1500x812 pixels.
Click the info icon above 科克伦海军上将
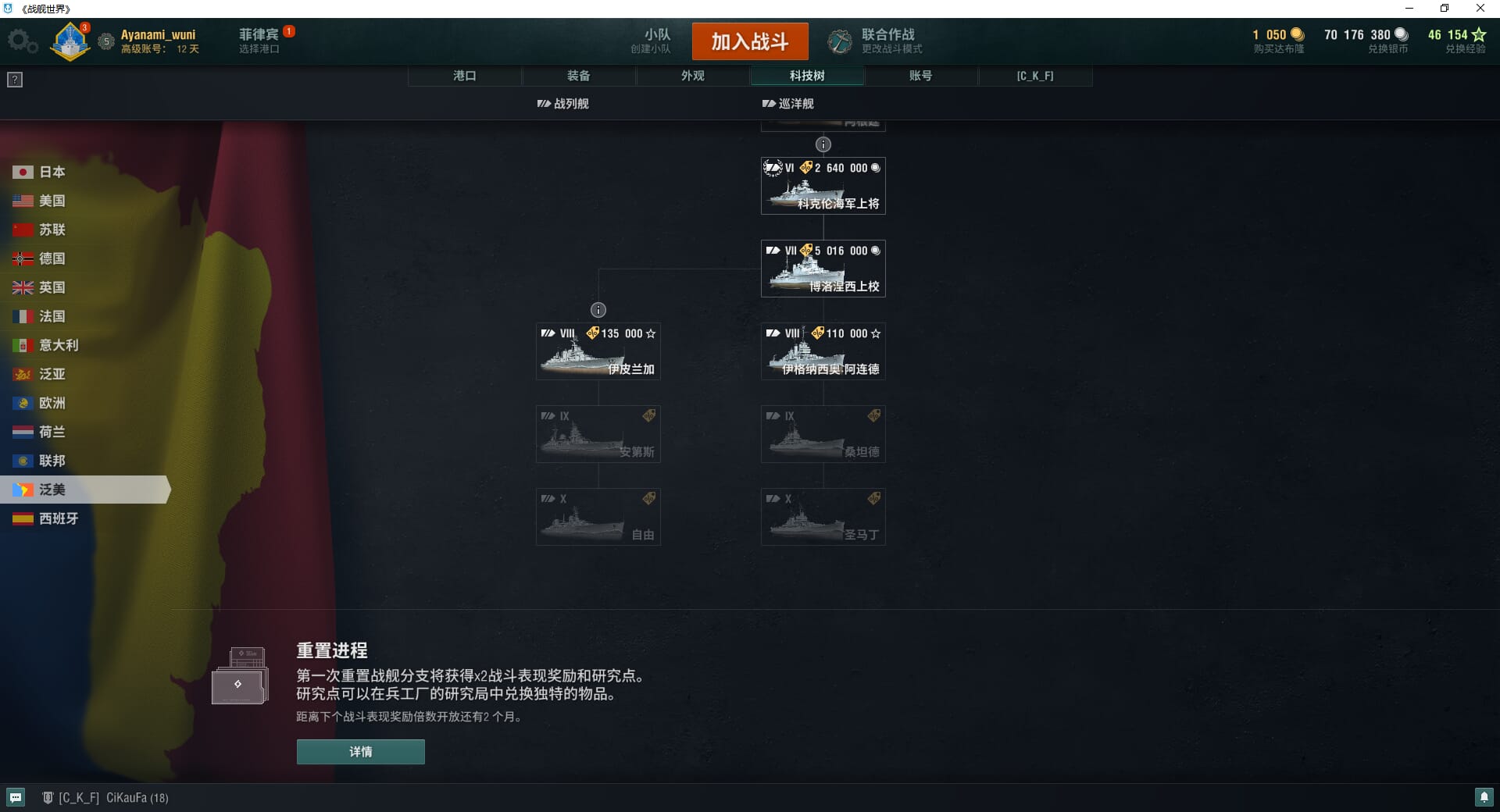click(x=823, y=144)
